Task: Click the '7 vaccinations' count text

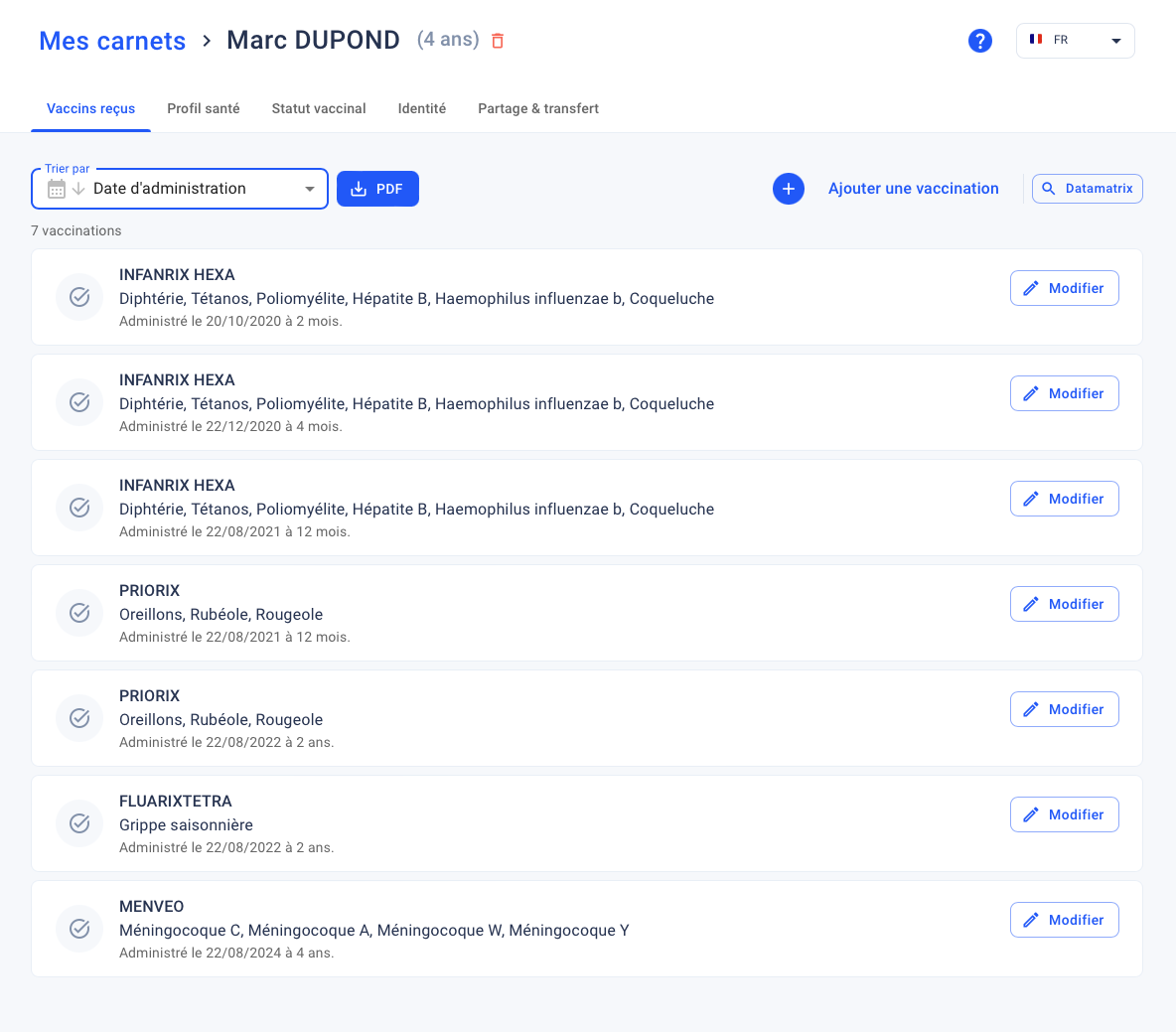Action: (x=75, y=231)
